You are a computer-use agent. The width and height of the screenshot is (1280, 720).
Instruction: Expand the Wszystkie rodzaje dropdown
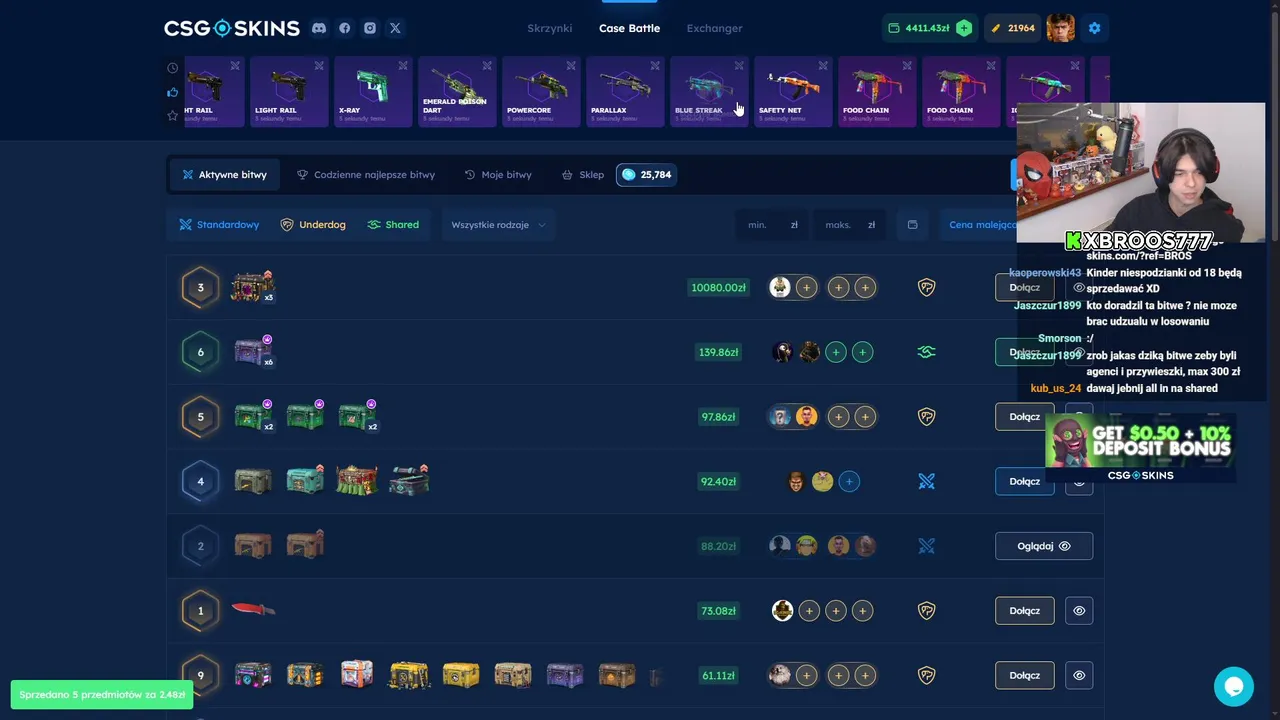tap(498, 225)
